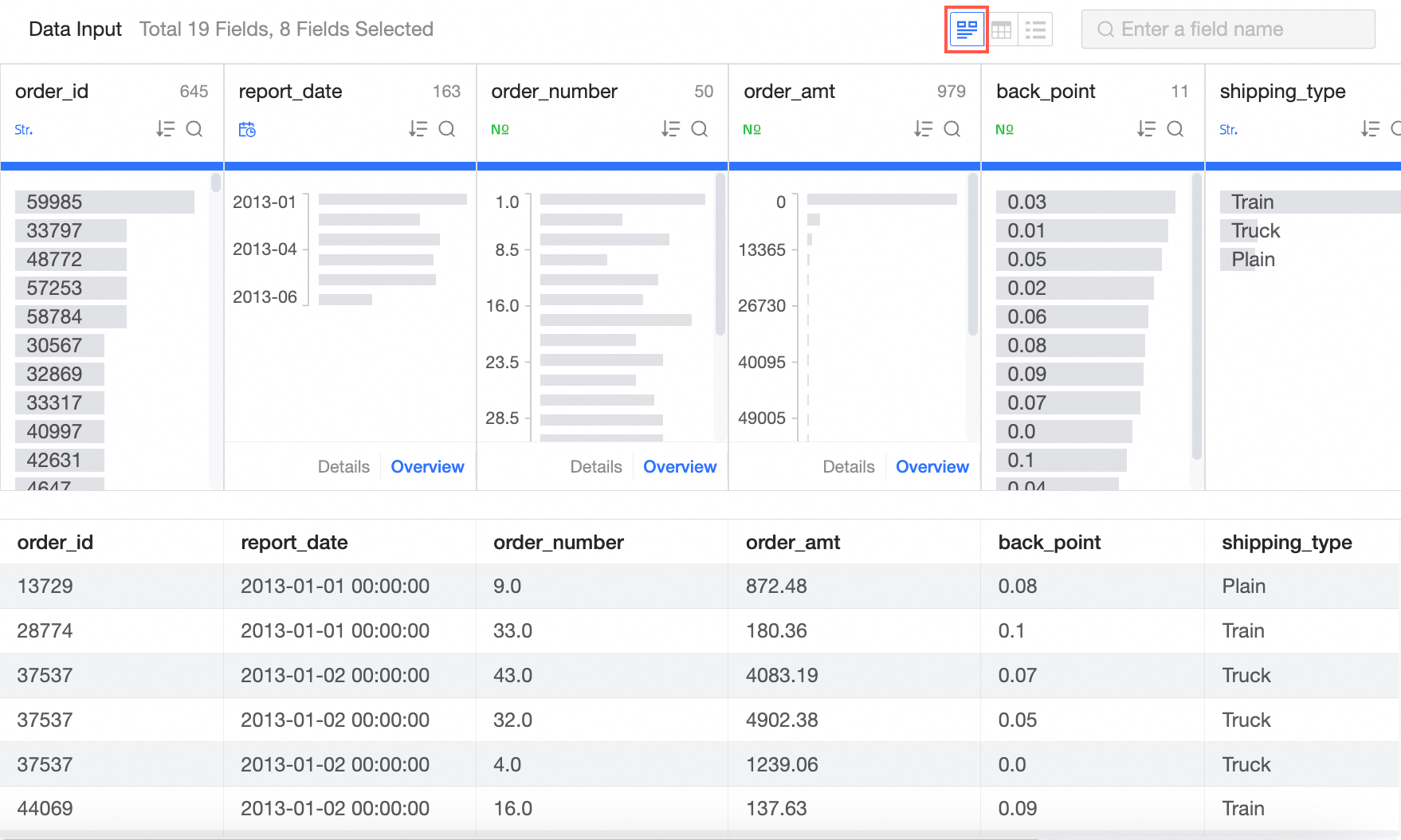Image resolution: width=1401 pixels, height=840 pixels.
Task: Click the 28774 order_id table cell
Action: [45, 630]
